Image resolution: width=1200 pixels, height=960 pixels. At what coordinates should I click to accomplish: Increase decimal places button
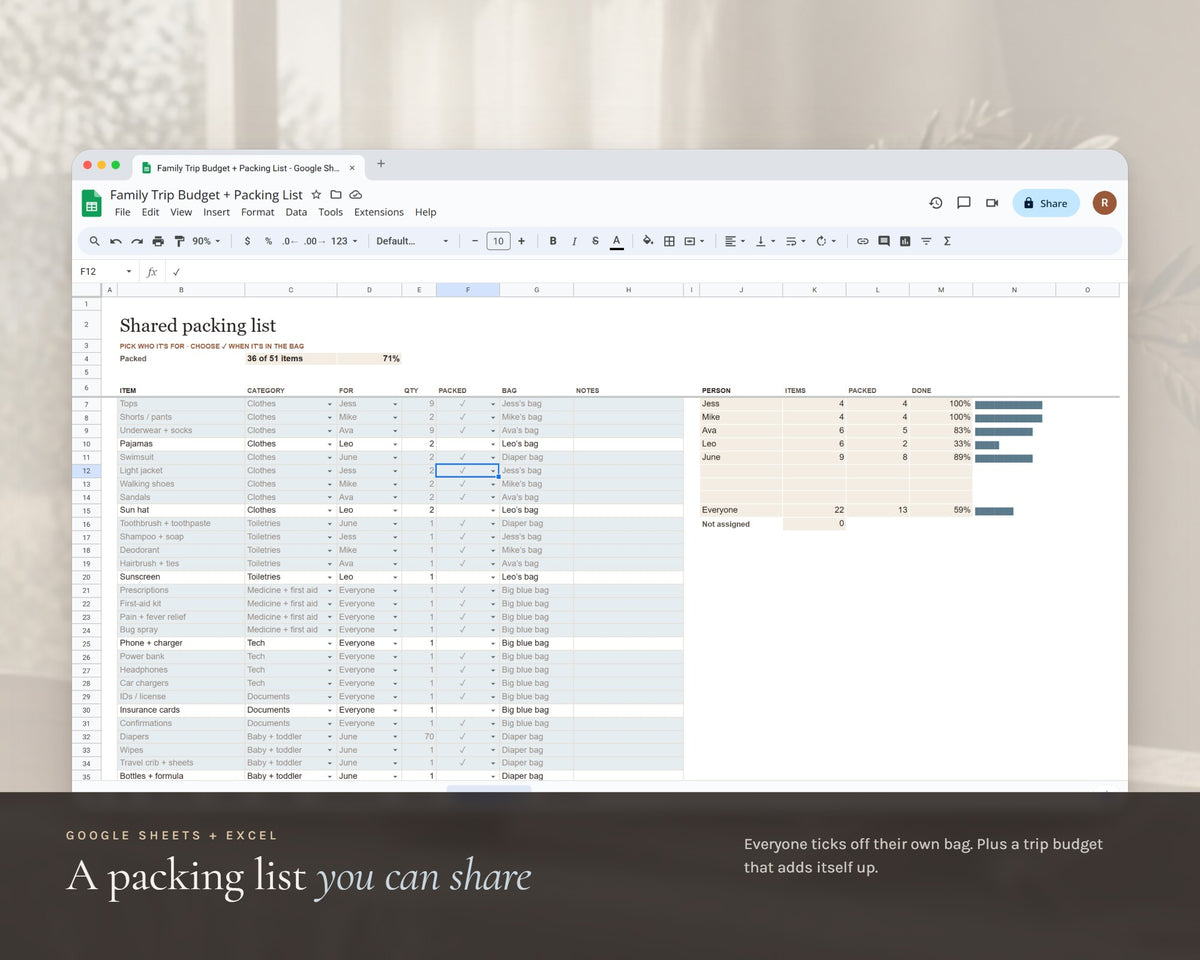[313, 241]
